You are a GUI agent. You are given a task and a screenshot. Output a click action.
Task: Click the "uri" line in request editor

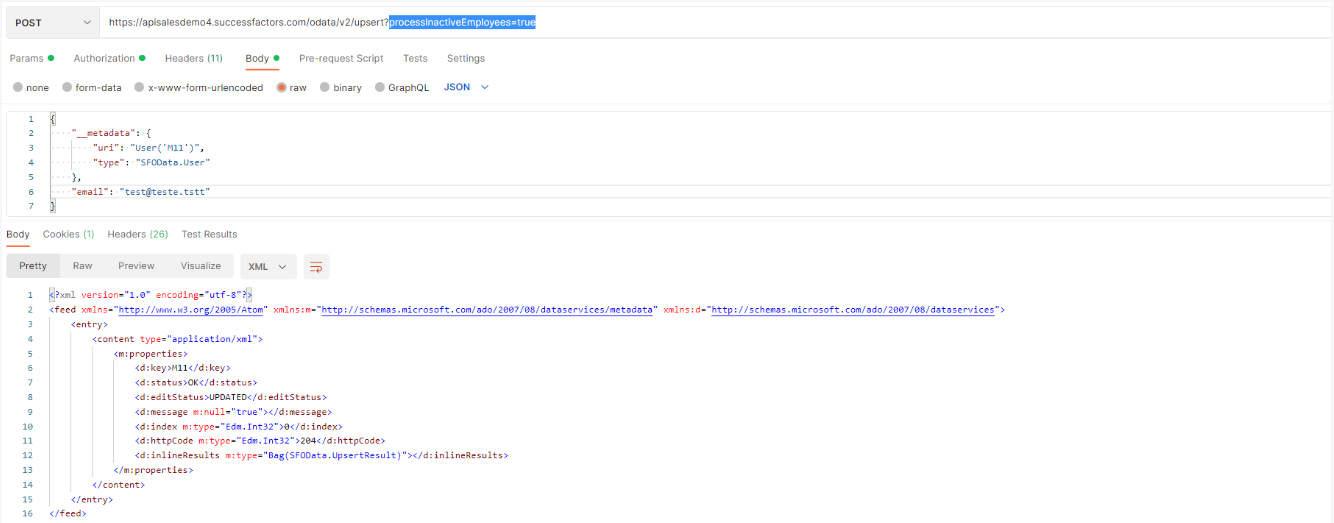click(149, 147)
